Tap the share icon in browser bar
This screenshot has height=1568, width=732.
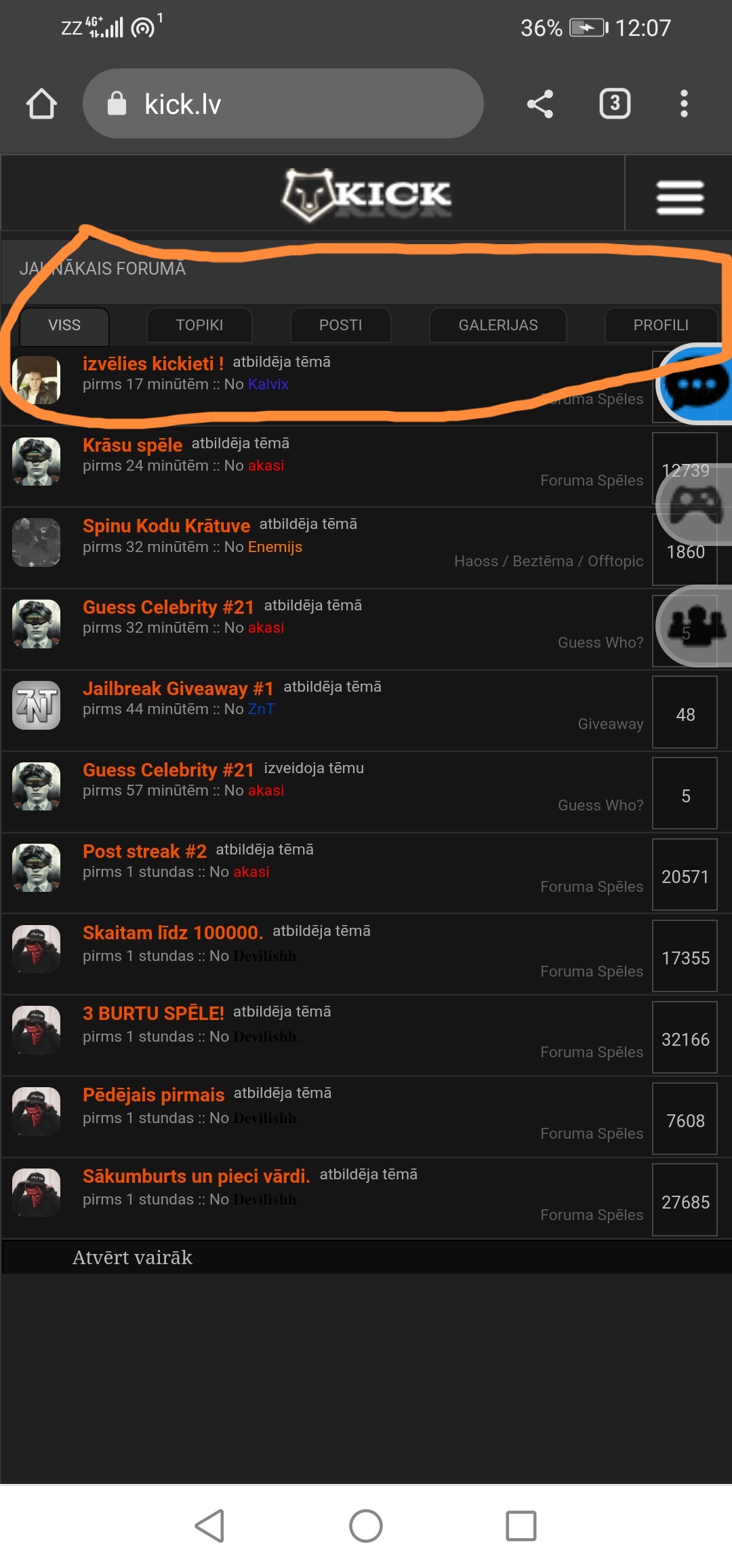(540, 104)
